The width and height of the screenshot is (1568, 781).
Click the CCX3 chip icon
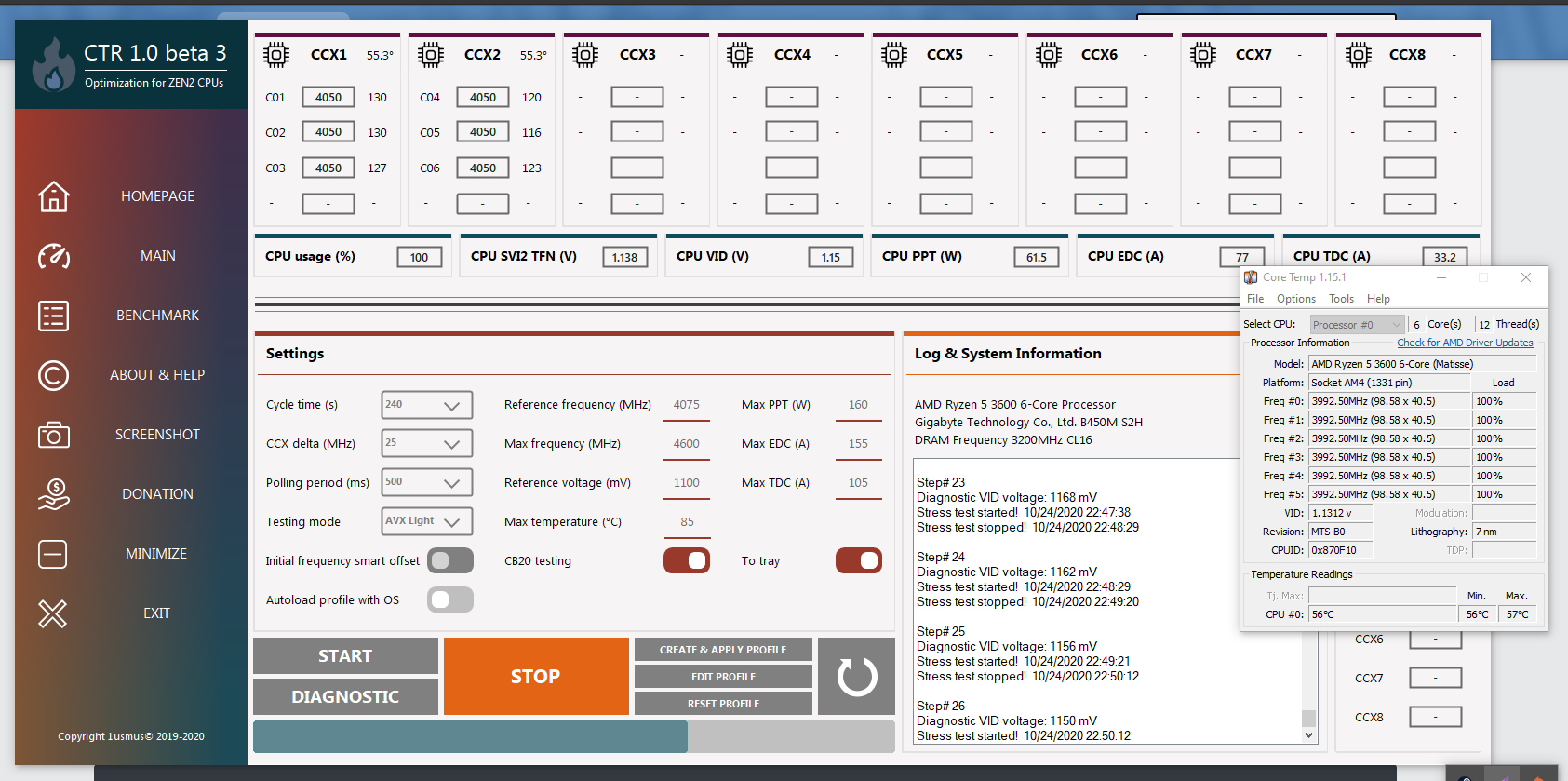pos(584,55)
